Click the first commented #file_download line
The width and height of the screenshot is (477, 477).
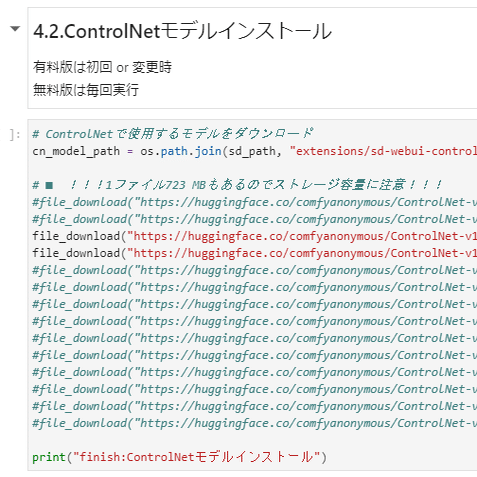[255, 202]
